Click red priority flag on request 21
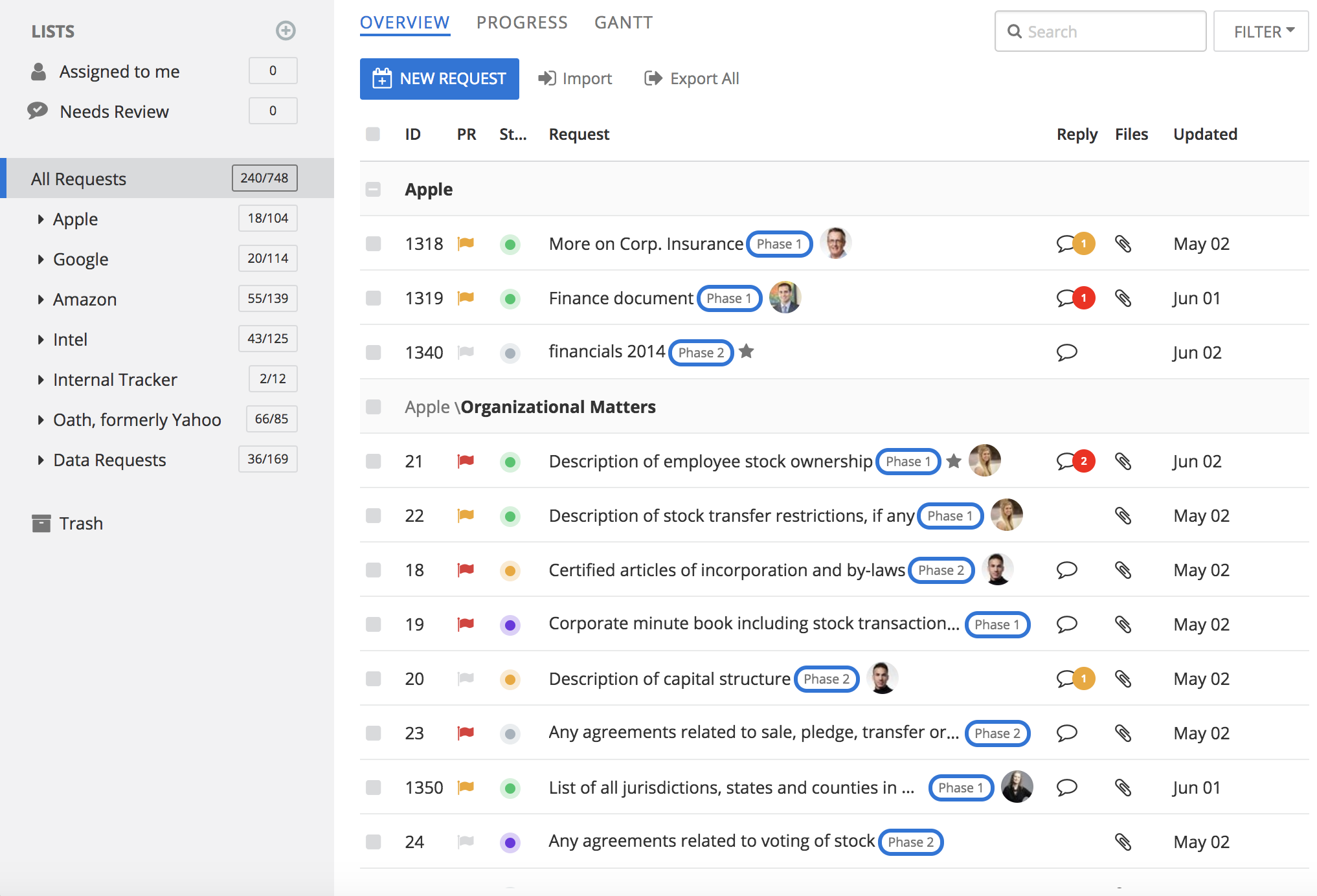1317x896 pixels. pos(466,461)
